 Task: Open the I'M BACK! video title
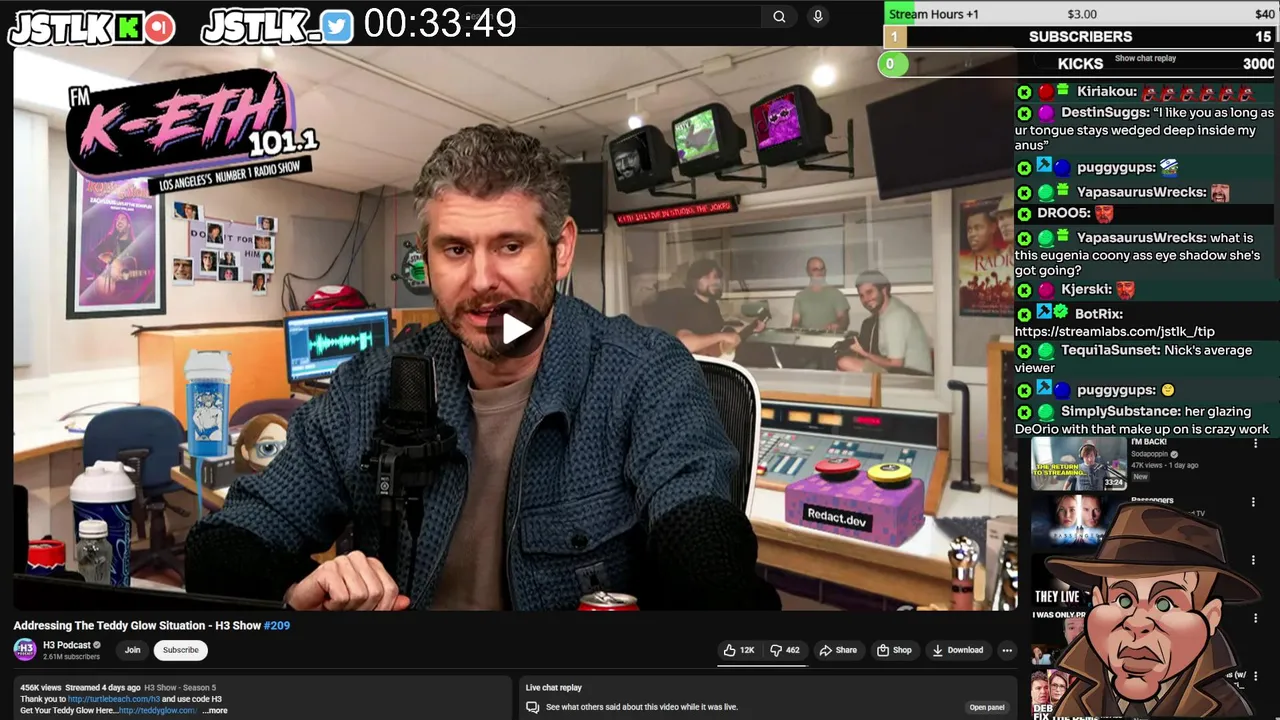coord(1149,441)
